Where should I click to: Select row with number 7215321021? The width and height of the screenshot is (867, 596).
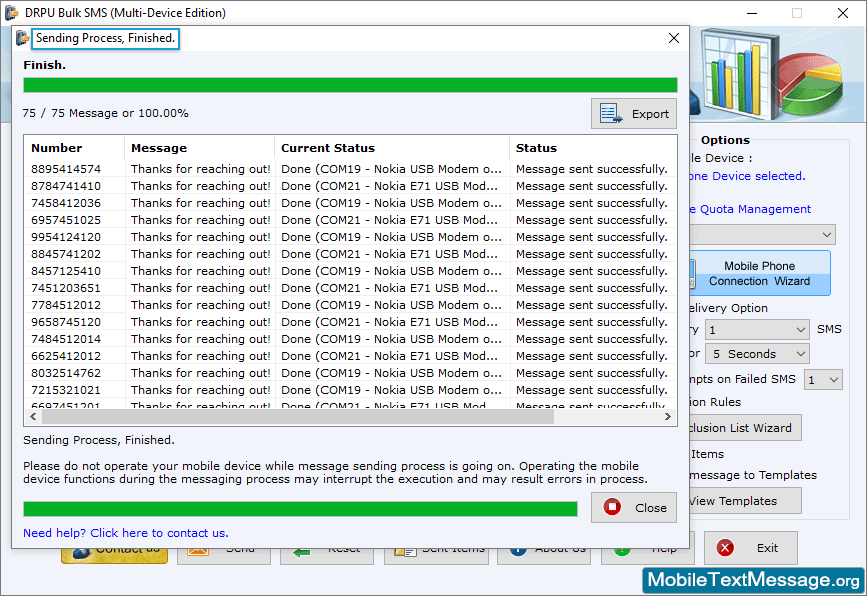(x=350, y=390)
